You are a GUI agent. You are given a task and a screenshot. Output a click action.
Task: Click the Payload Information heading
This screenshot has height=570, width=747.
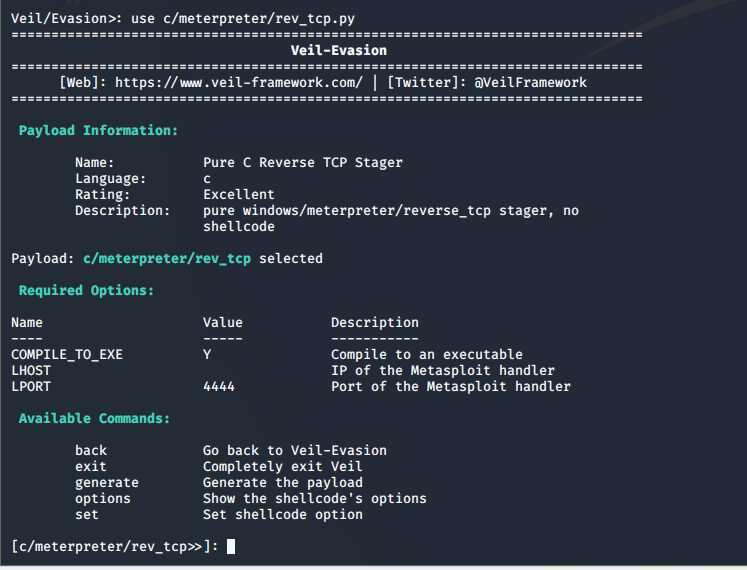pos(98,131)
